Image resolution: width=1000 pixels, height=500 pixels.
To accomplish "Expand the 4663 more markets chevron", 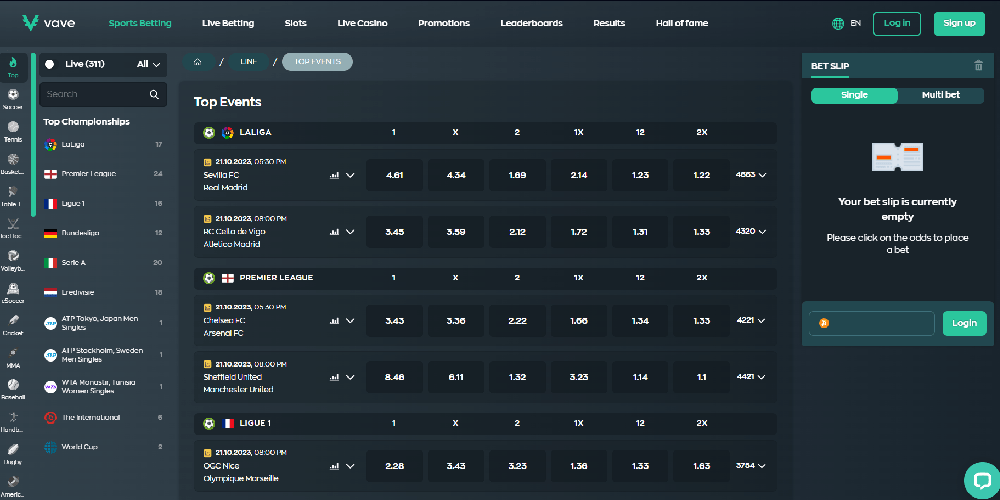I will 752,175.
